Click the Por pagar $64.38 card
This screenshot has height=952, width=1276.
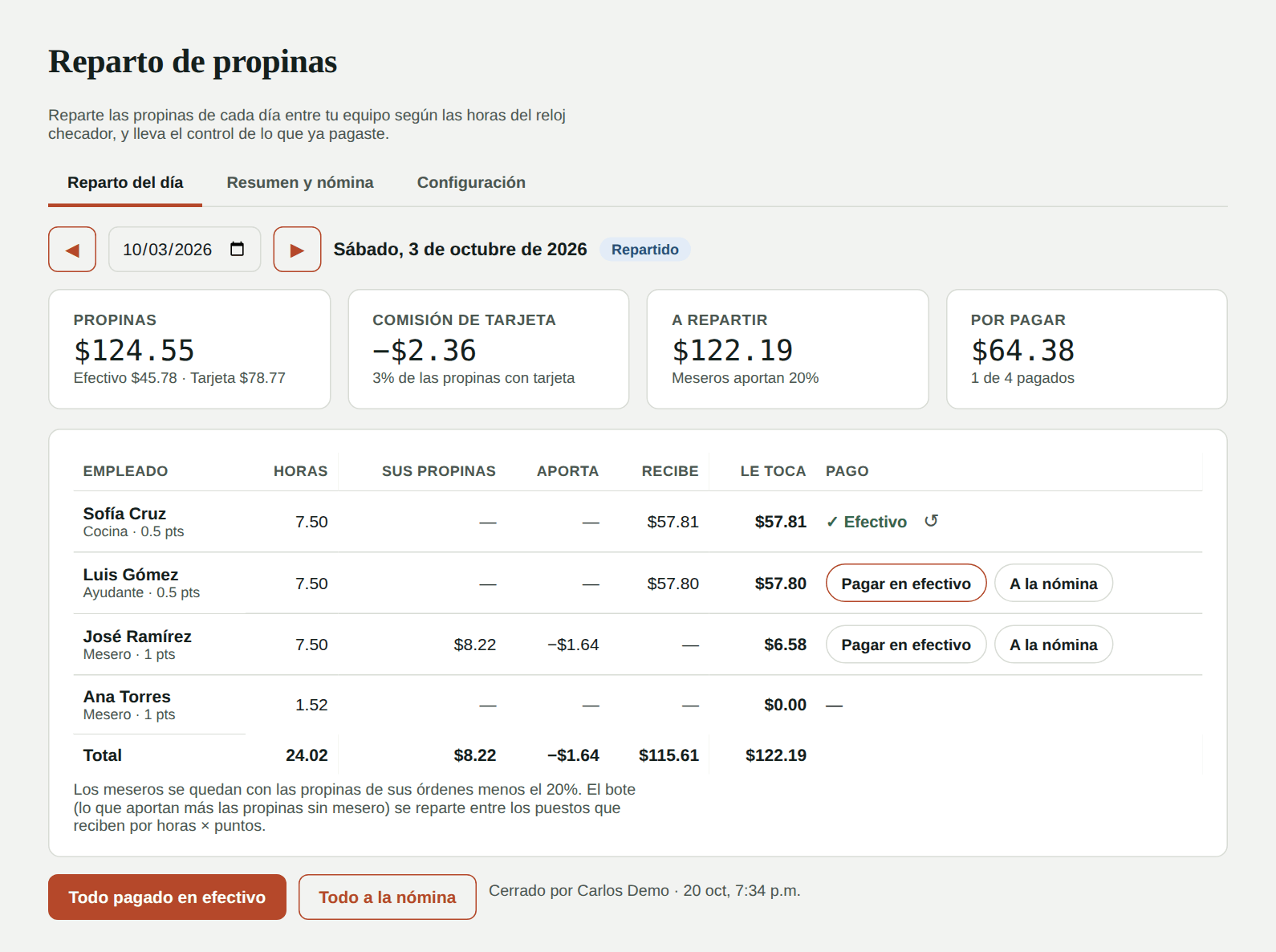pyautogui.click(x=1087, y=349)
